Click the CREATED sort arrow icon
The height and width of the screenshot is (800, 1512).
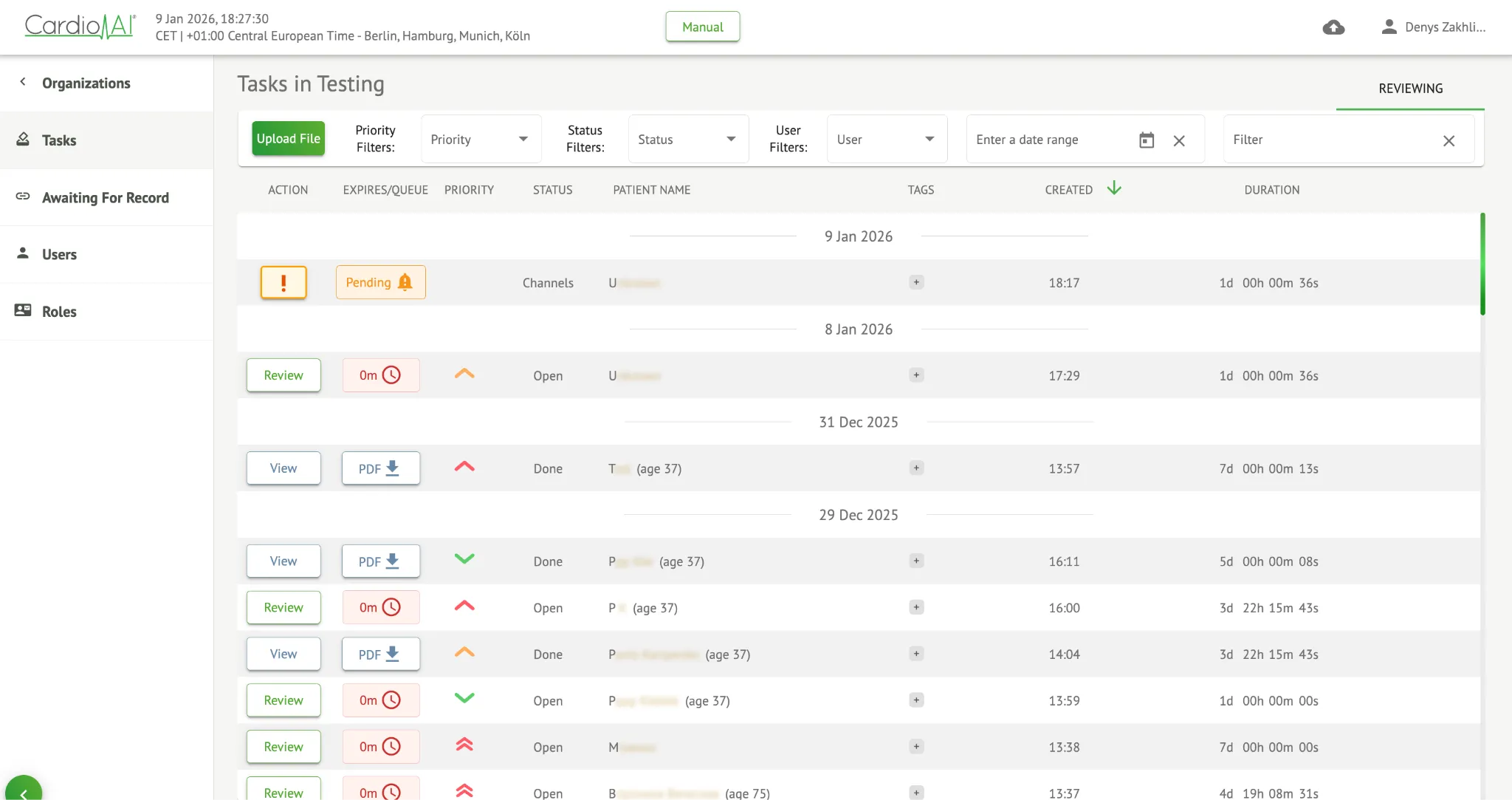pyautogui.click(x=1114, y=188)
